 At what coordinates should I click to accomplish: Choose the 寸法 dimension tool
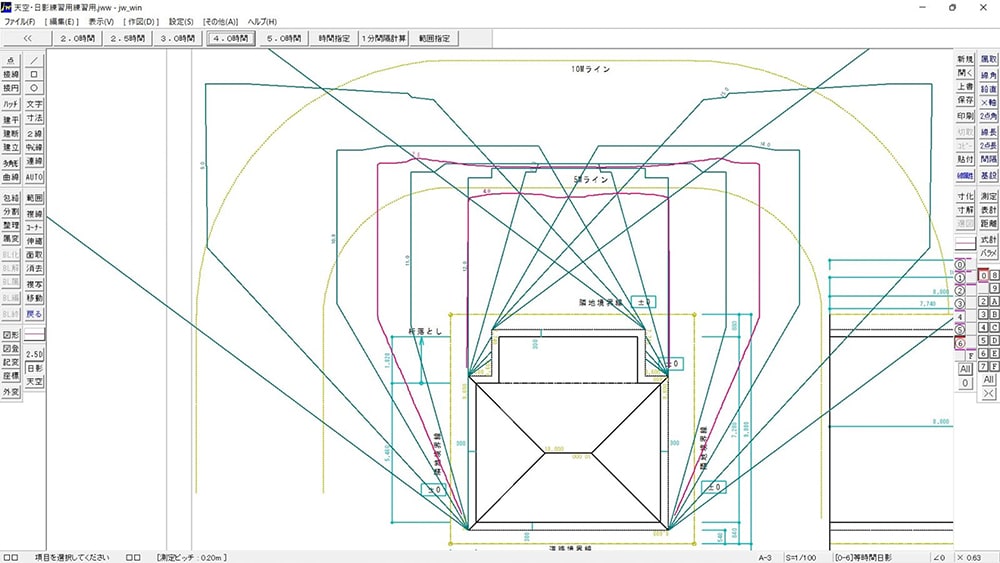(34, 118)
